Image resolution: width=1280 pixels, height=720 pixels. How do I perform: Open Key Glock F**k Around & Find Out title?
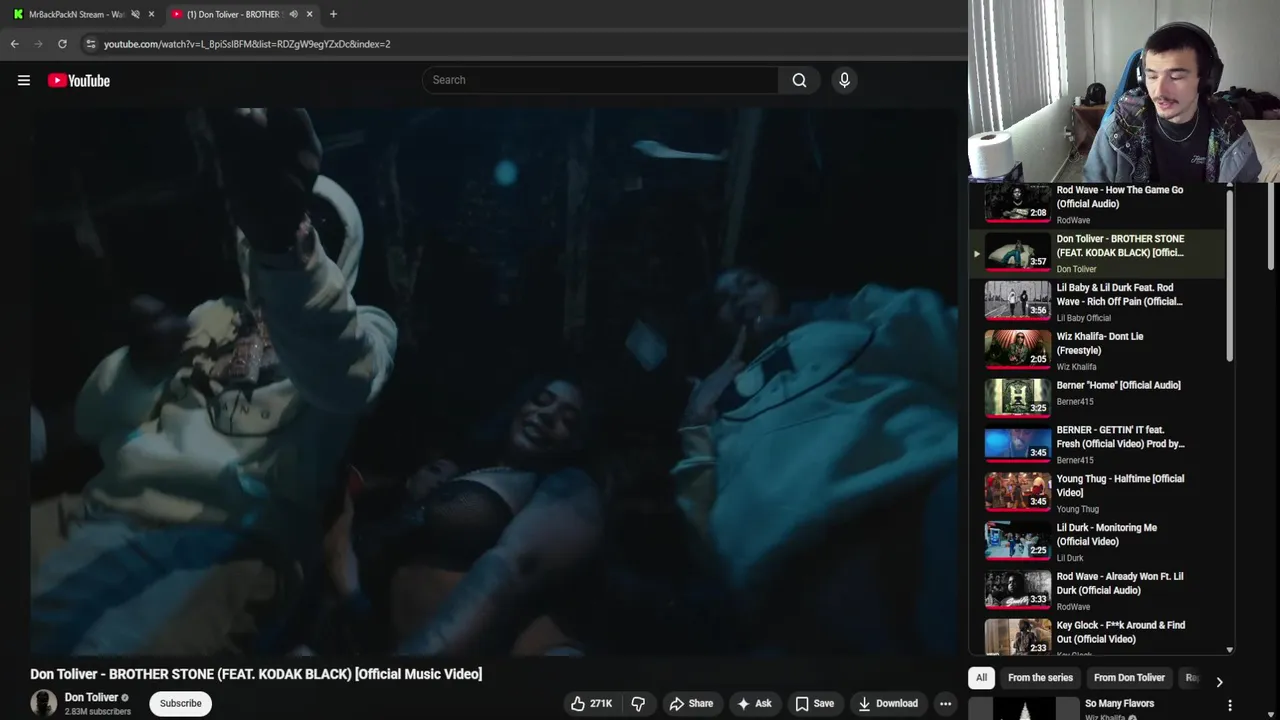[x=1121, y=632]
